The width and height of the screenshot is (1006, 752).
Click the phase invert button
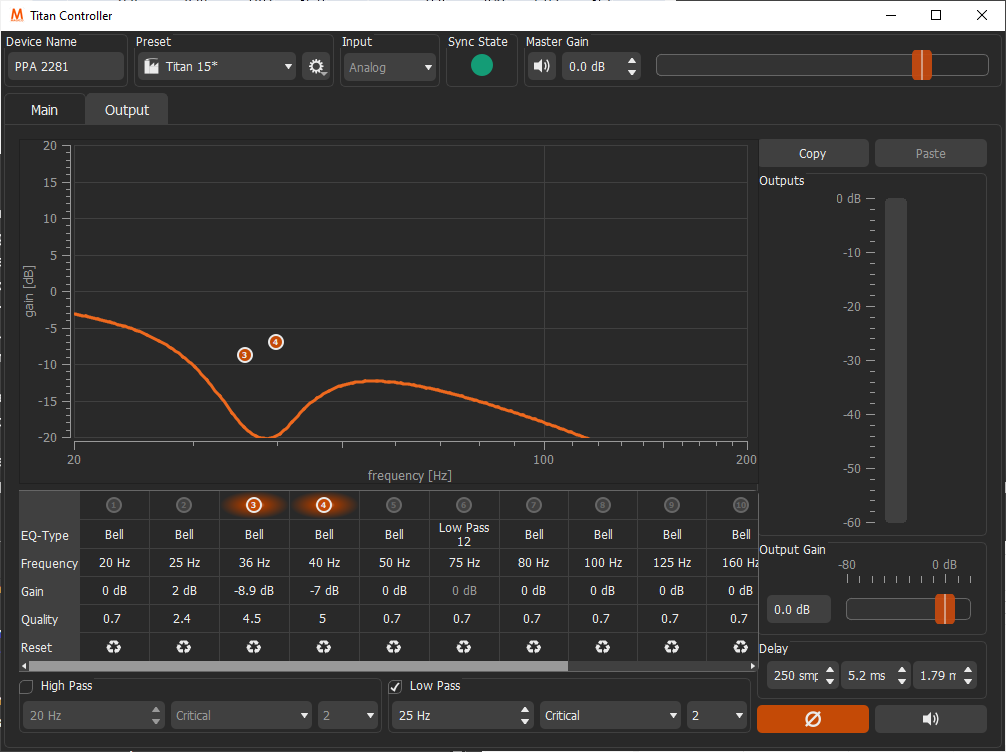coord(812,719)
